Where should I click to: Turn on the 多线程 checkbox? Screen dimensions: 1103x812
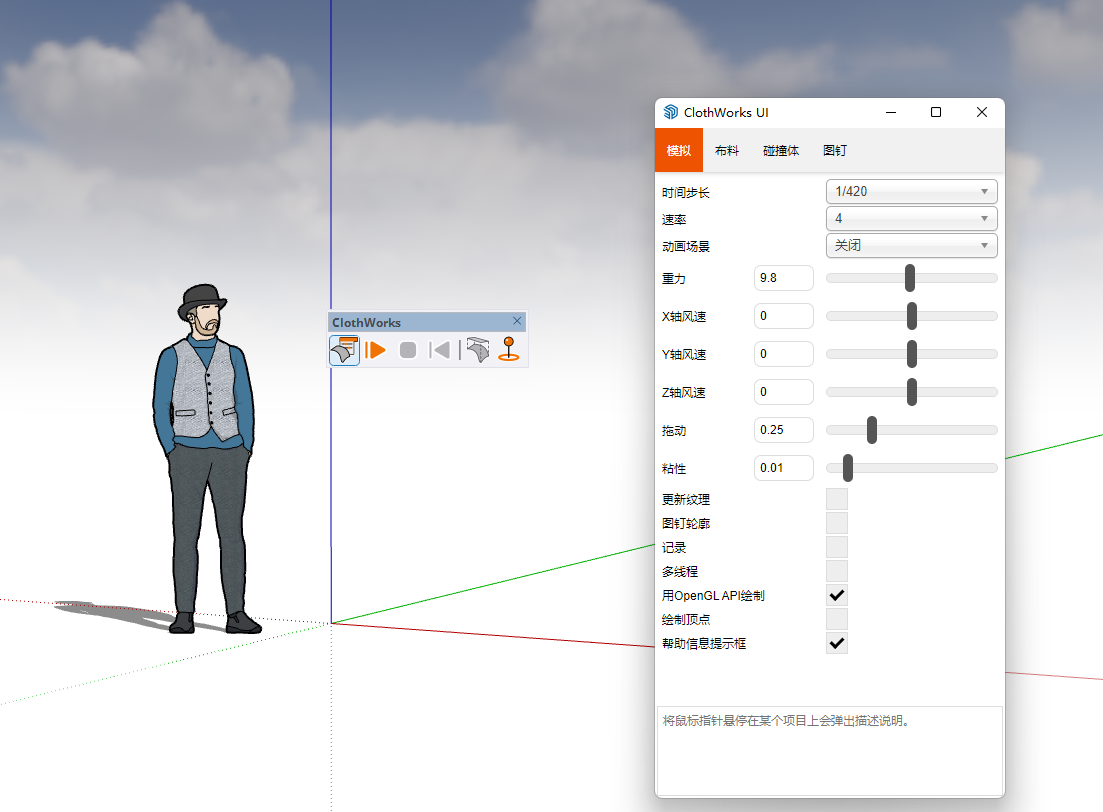(837, 571)
